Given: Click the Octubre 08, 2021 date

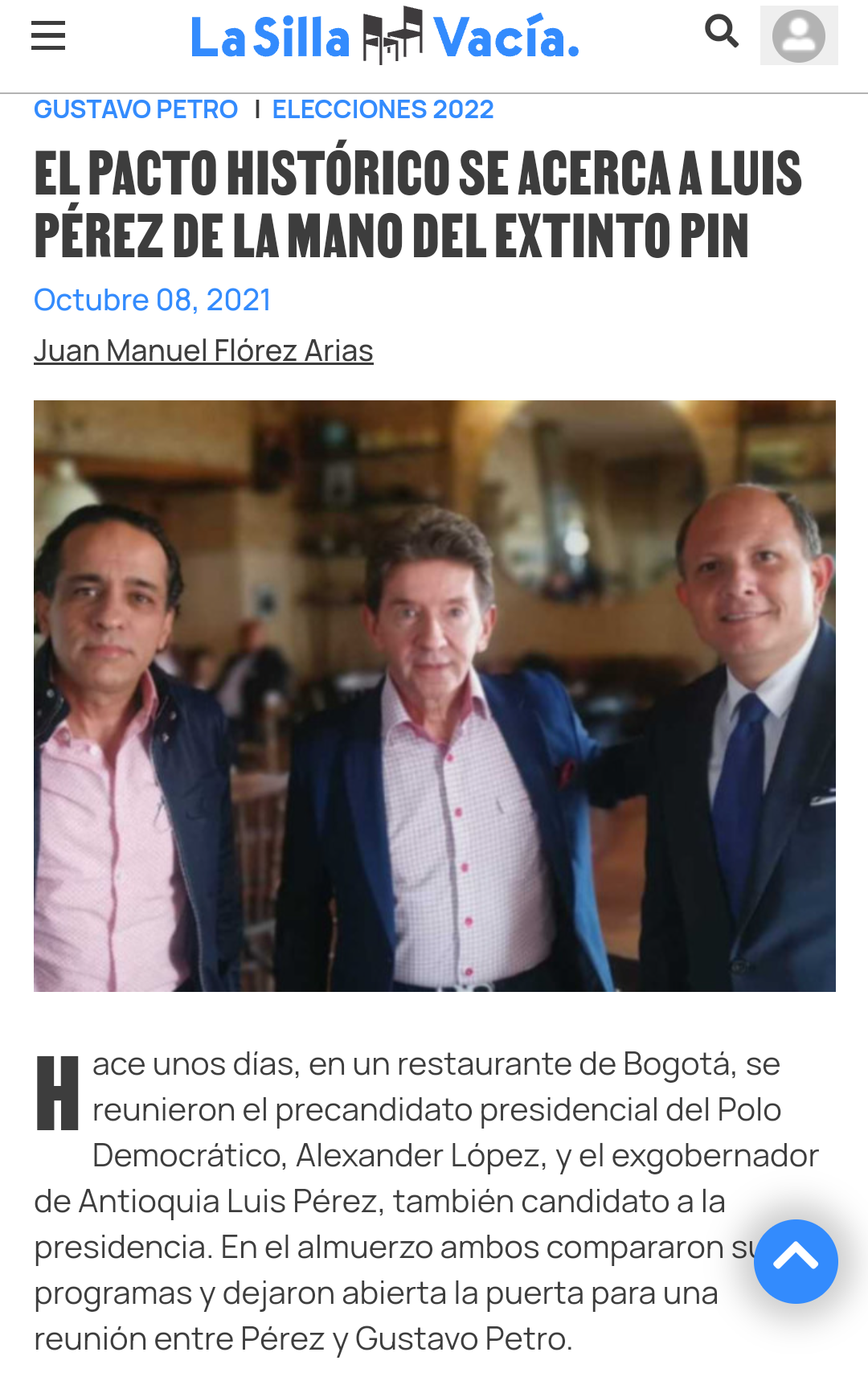Looking at the screenshot, I should pyautogui.click(x=152, y=300).
